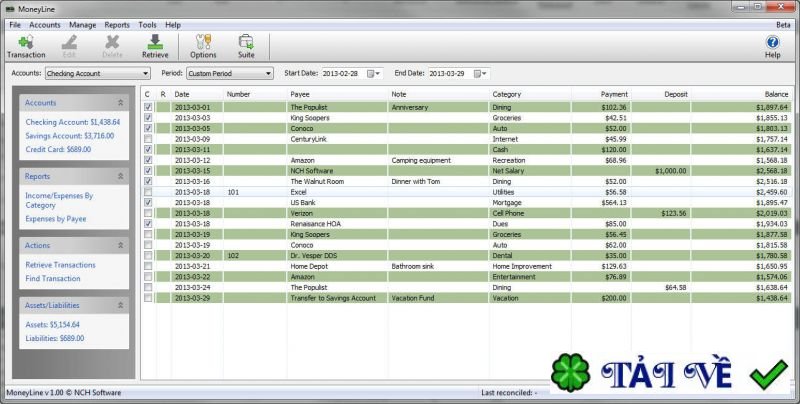Click the Transaction toolbar icon
The width and height of the screenshot is (800, 404).
pos(26,47)
